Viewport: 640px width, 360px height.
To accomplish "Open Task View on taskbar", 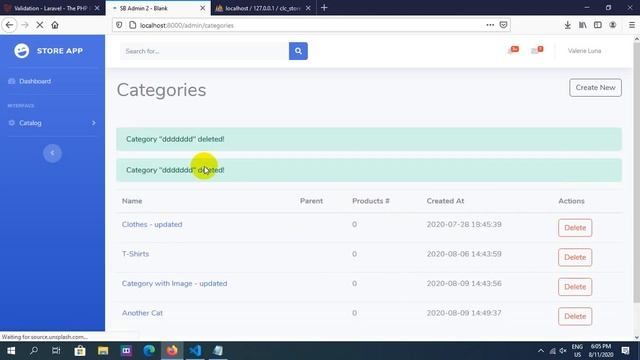I will (x=56, y=351).
